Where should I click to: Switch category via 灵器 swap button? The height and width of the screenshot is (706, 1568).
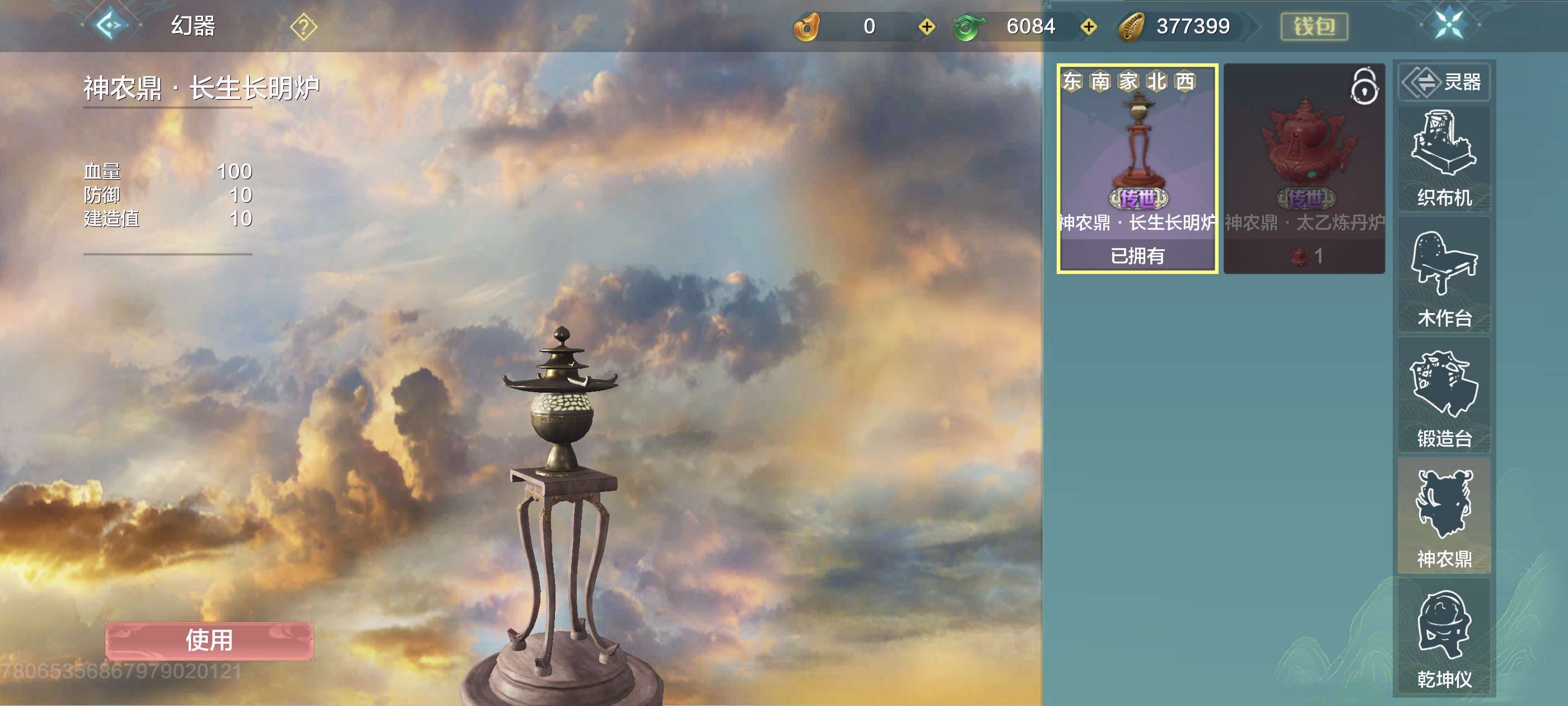(1443, 82)
